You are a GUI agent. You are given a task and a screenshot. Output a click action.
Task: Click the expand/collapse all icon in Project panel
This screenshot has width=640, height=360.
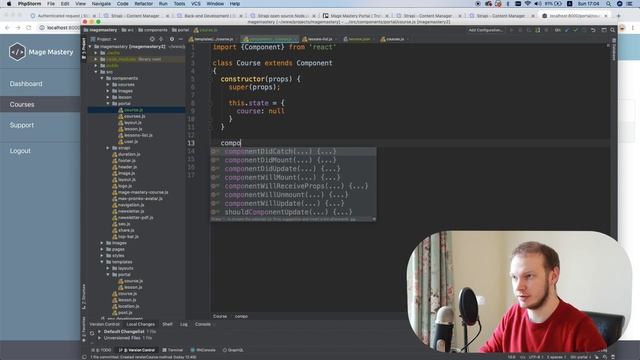click(x=161, y=39)
